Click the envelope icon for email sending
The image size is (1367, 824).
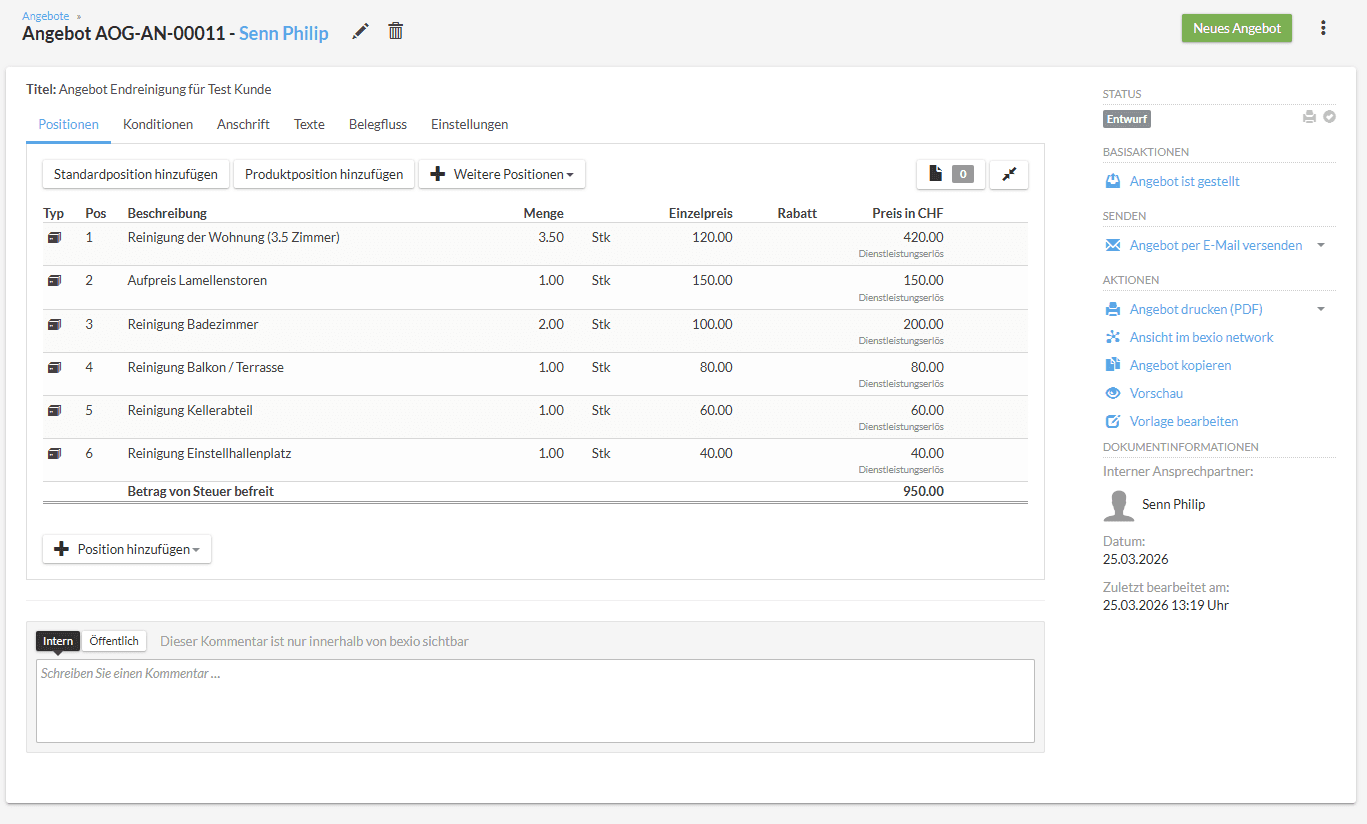[1113, 245]
